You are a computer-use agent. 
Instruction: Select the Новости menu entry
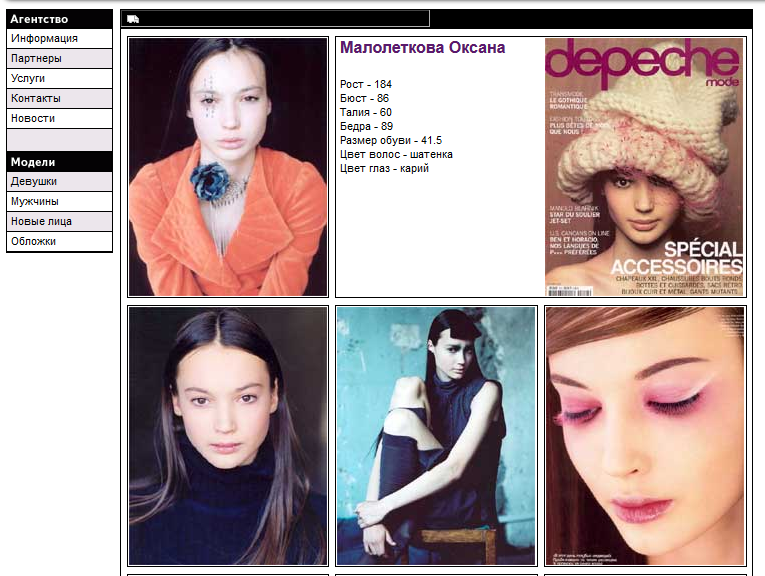[60, 119]
